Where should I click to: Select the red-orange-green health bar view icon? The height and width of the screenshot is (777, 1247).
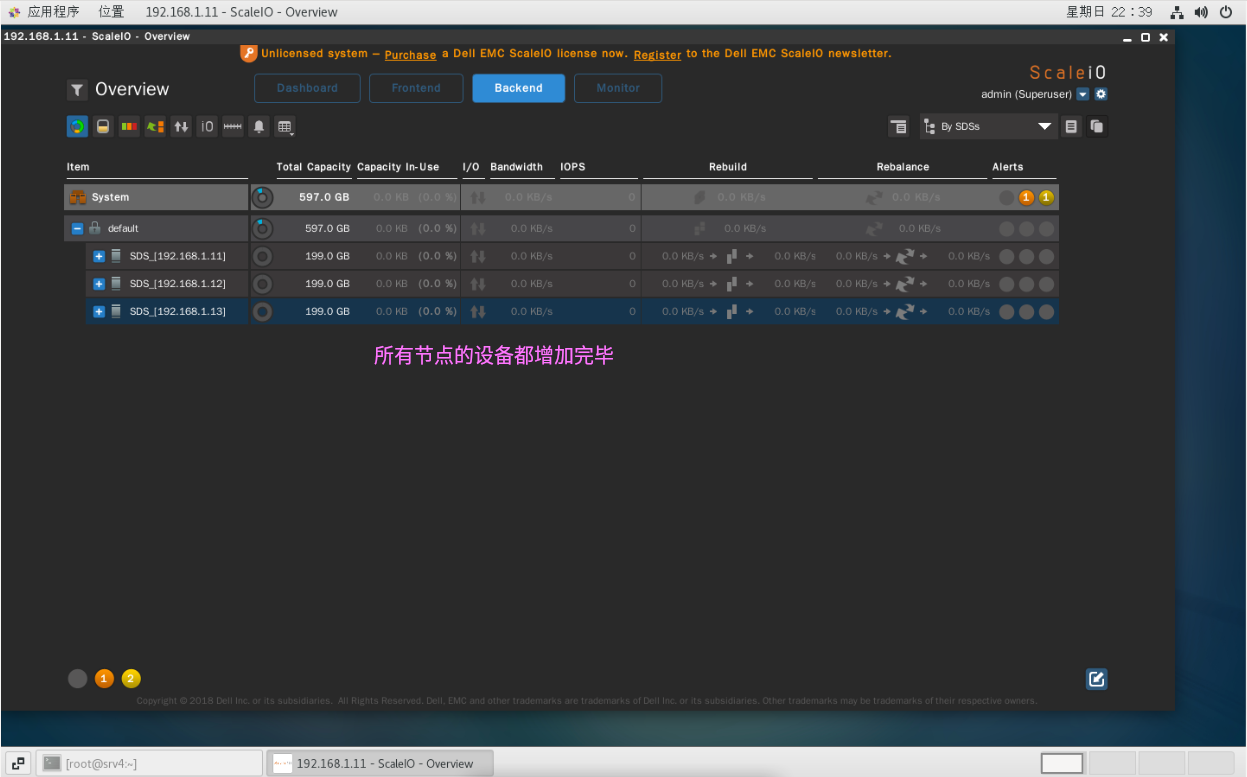pyautogui.click(x=129, y=127)
